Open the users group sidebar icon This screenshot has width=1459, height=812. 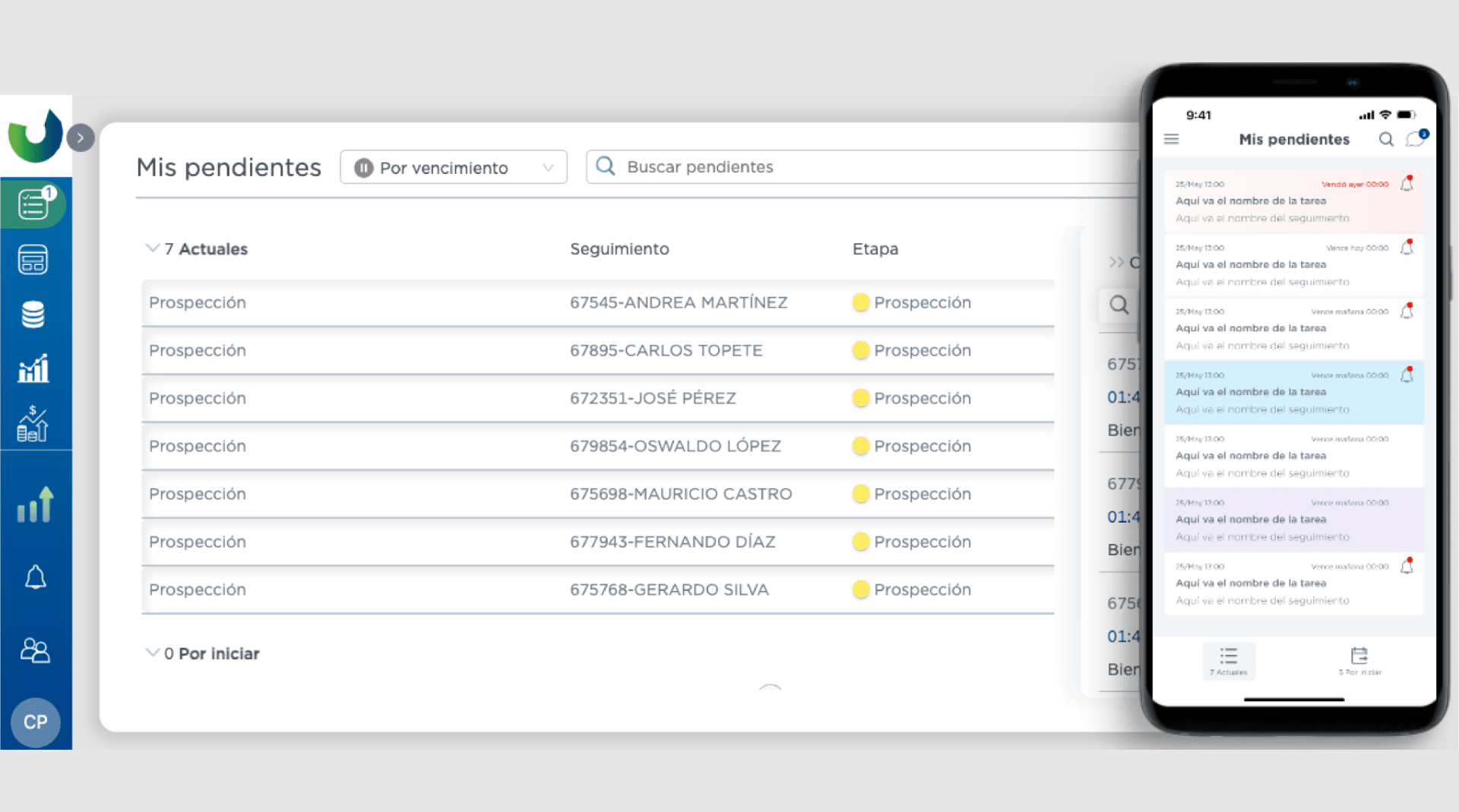pyautogui.click(x=35, y=650)
